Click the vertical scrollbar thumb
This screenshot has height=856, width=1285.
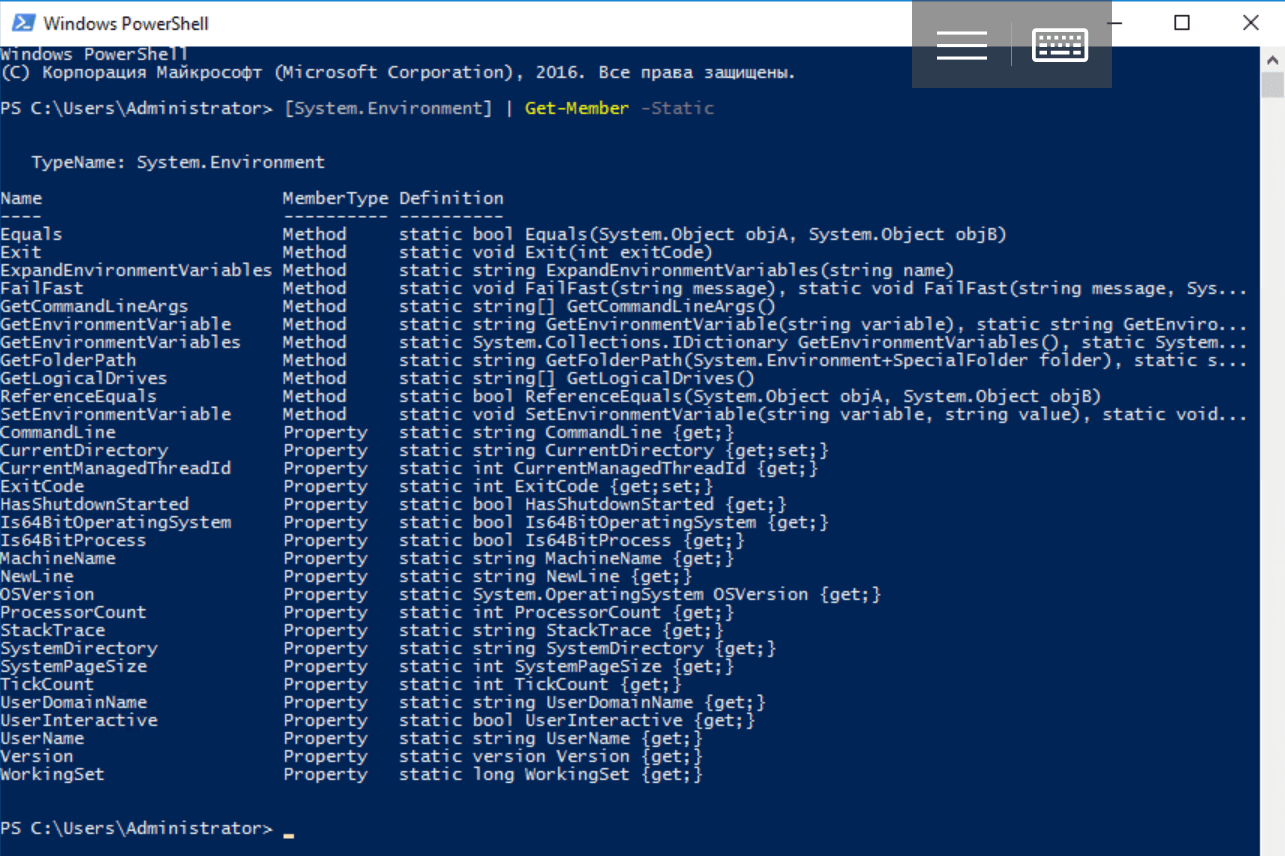(1272, 85)
